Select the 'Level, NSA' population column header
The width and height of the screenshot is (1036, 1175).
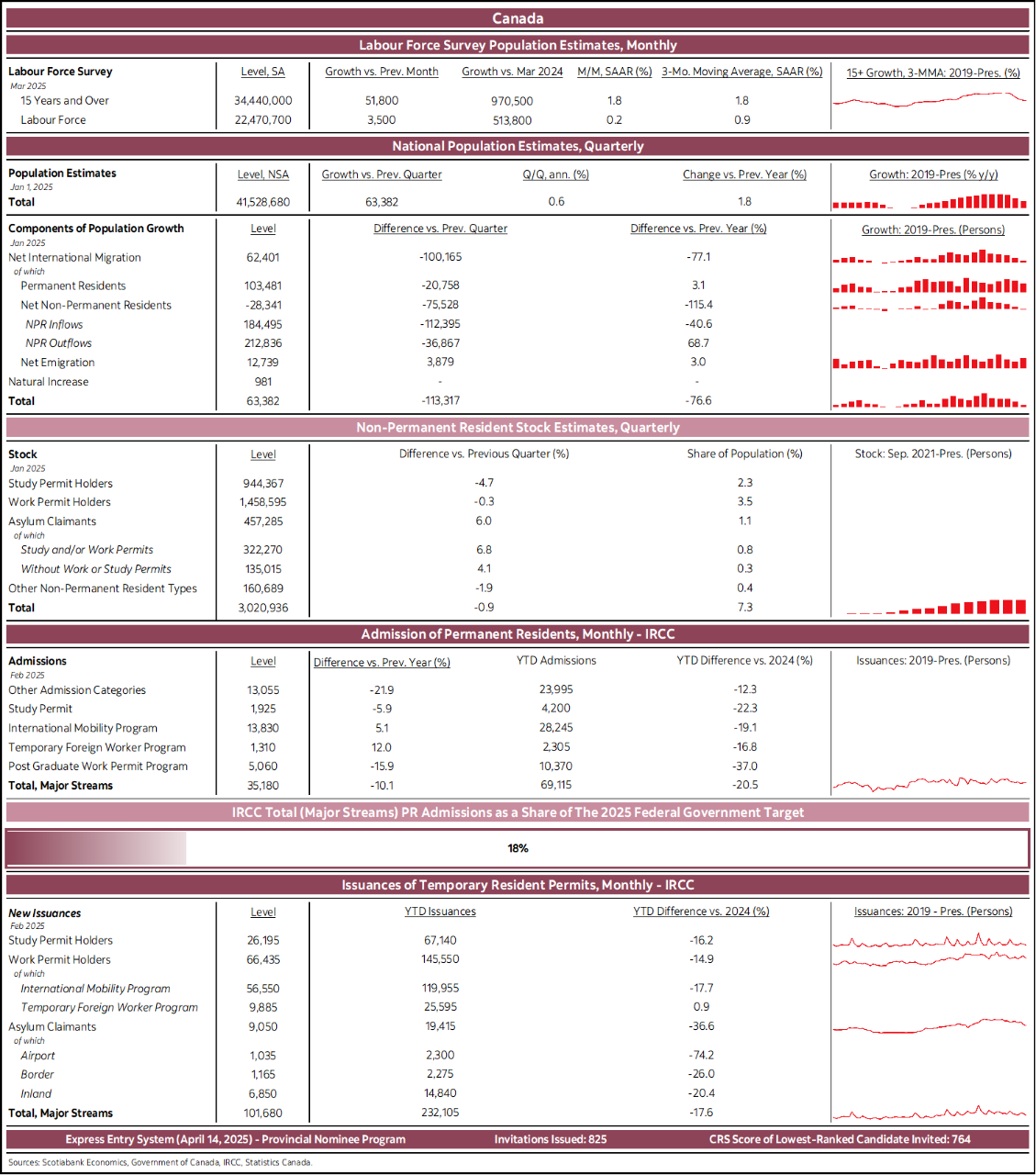263,174
